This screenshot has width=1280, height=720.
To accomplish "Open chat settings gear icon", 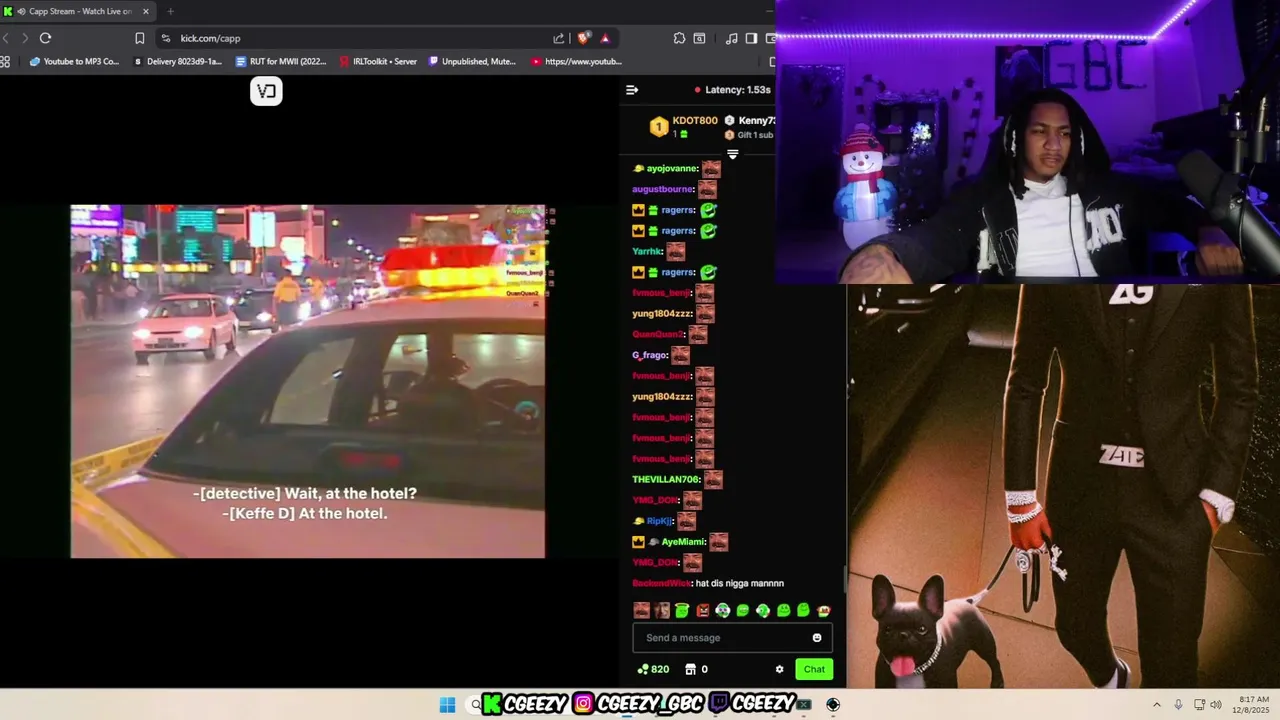I will [779, 669].
